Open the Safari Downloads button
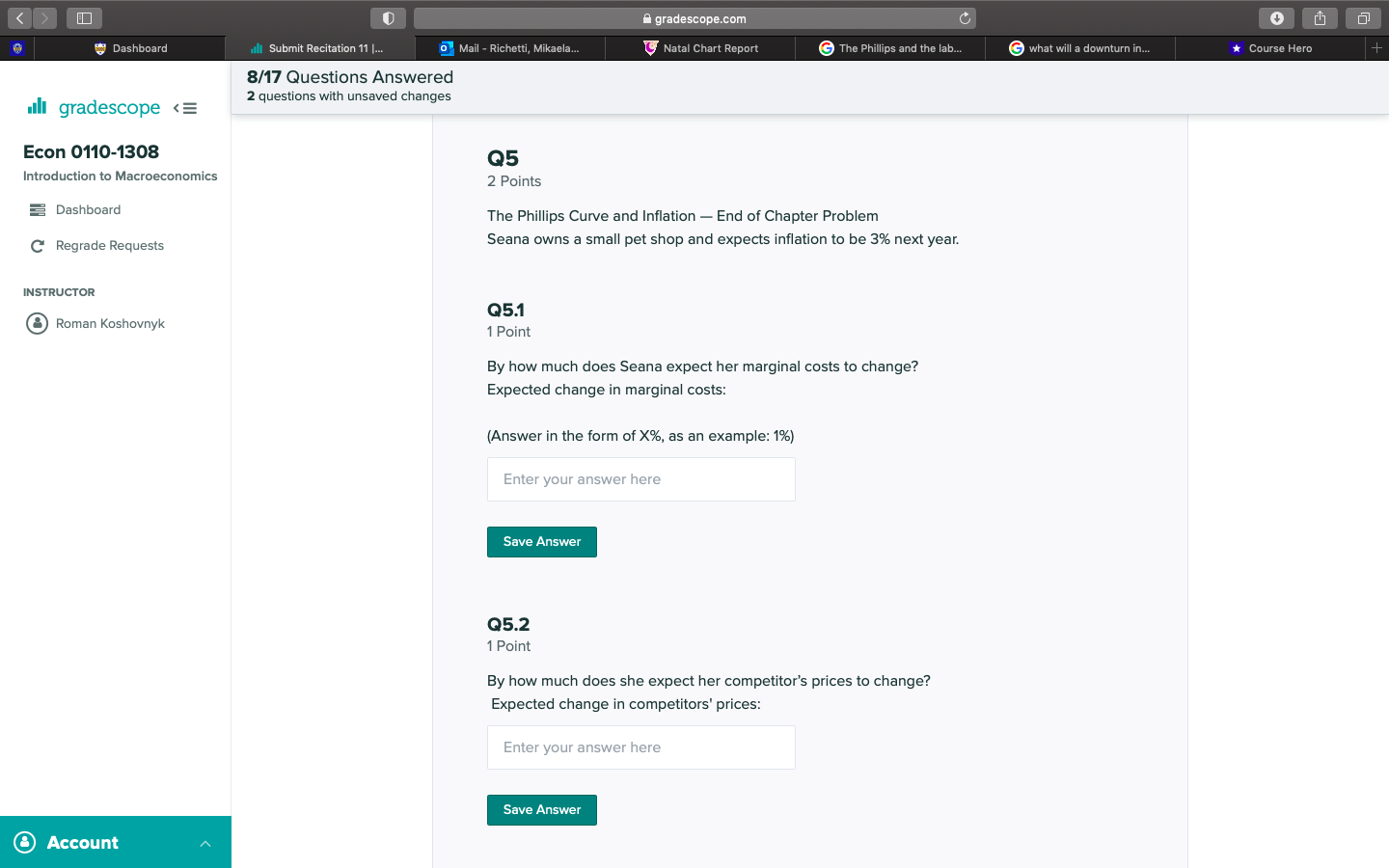1389x868 pixels. (x=1276, y=17)
